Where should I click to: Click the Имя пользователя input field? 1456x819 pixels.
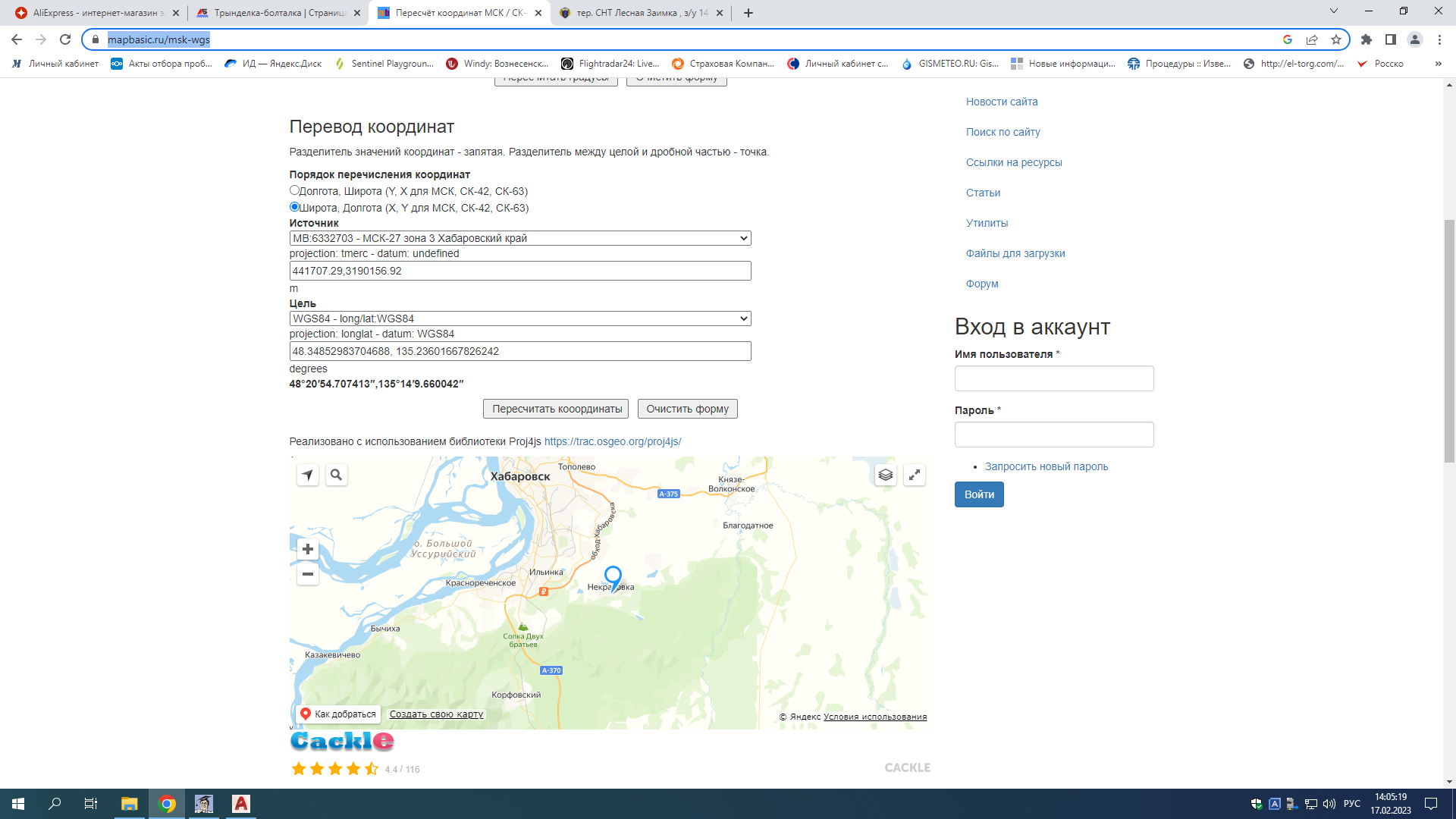click(1053, 378)
